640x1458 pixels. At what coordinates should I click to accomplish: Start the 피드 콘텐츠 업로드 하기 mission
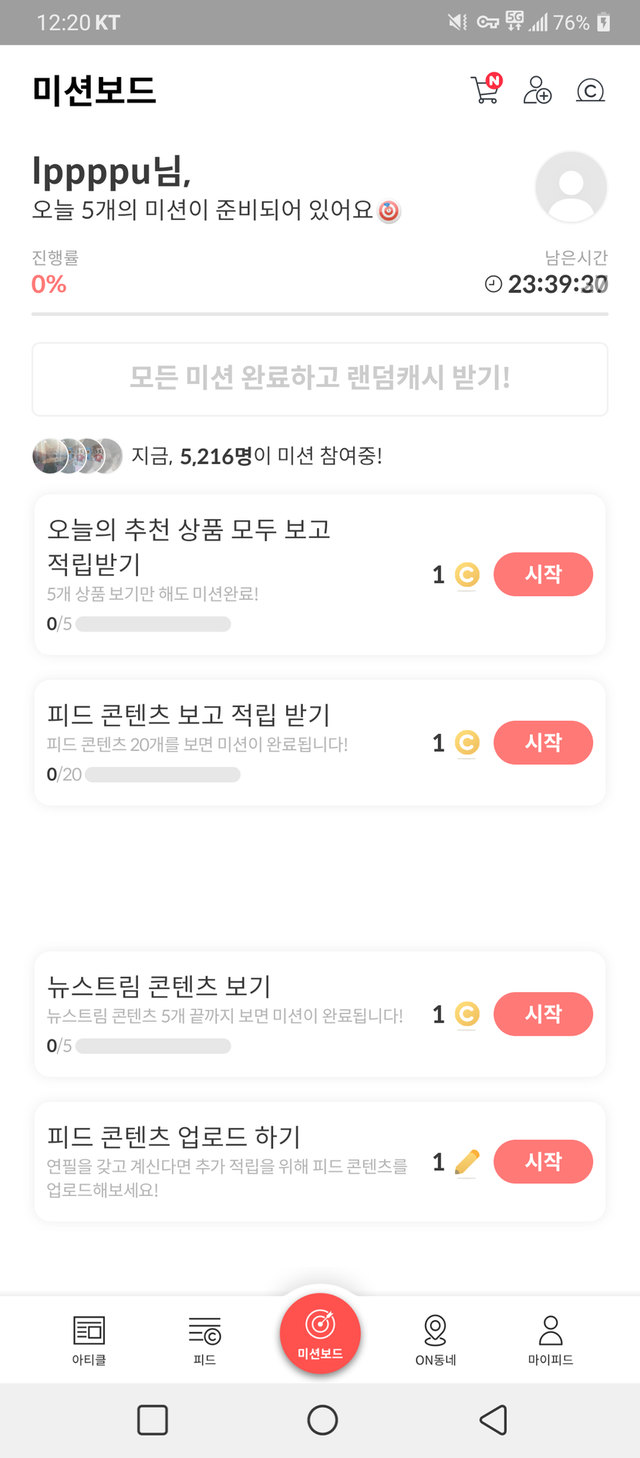point(543,1161)
